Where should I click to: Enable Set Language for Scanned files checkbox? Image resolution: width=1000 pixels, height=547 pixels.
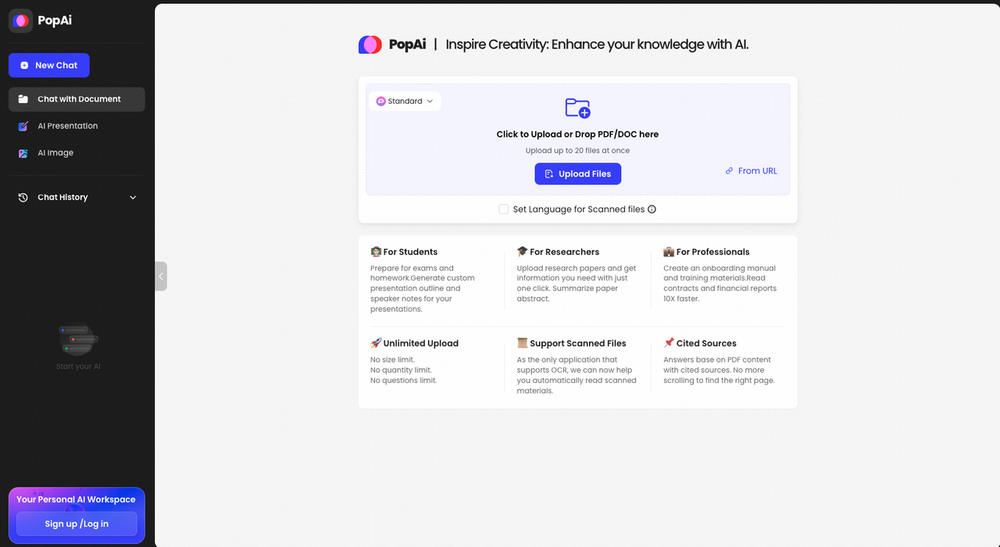click(x=504, y=209)
